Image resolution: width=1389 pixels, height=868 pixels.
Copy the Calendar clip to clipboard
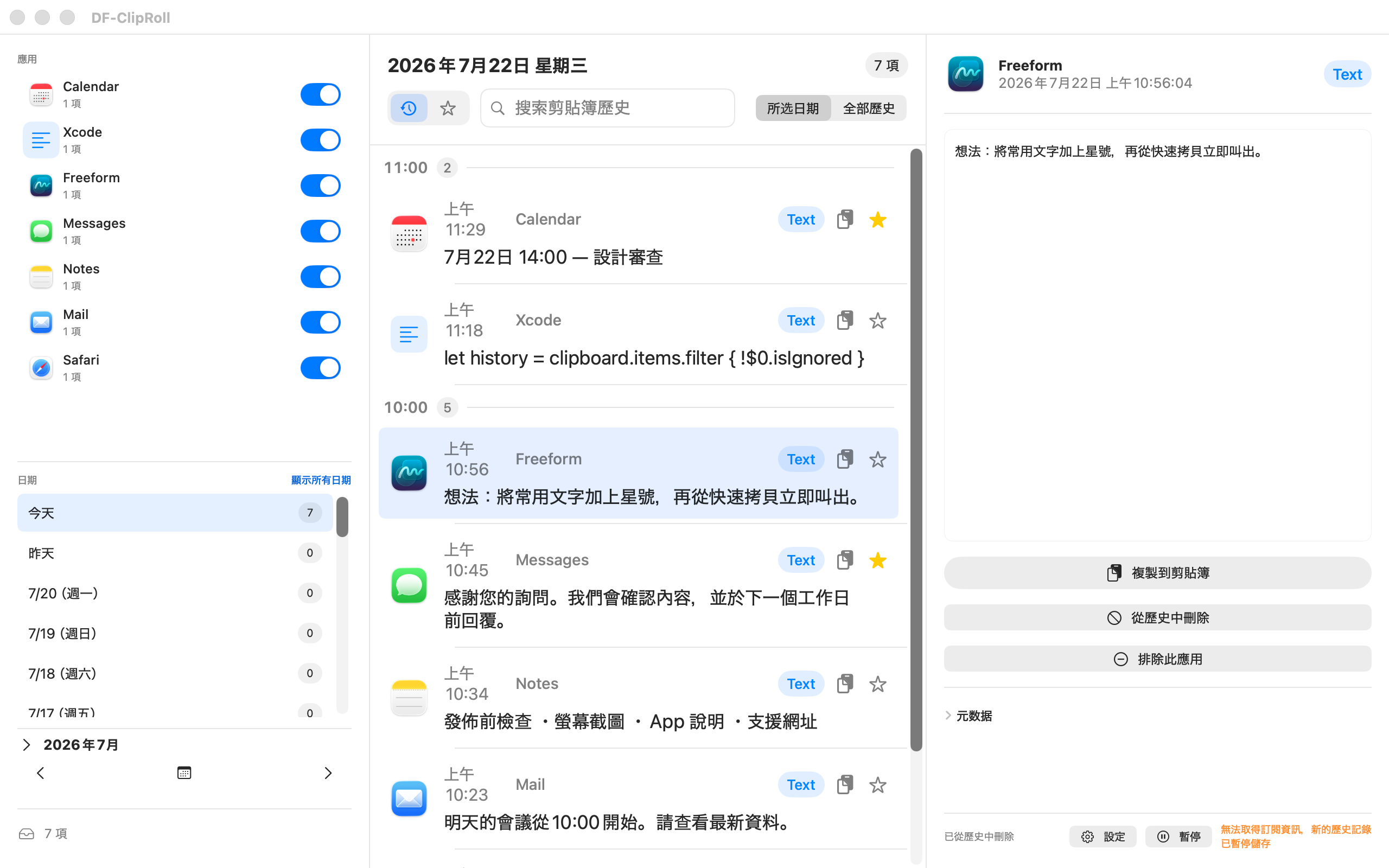844,219
